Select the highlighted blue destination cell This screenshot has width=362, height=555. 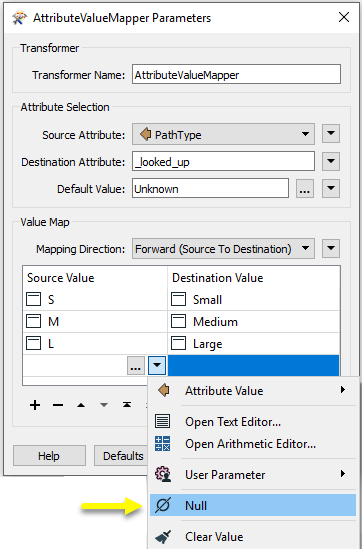[x=253, y=365]
